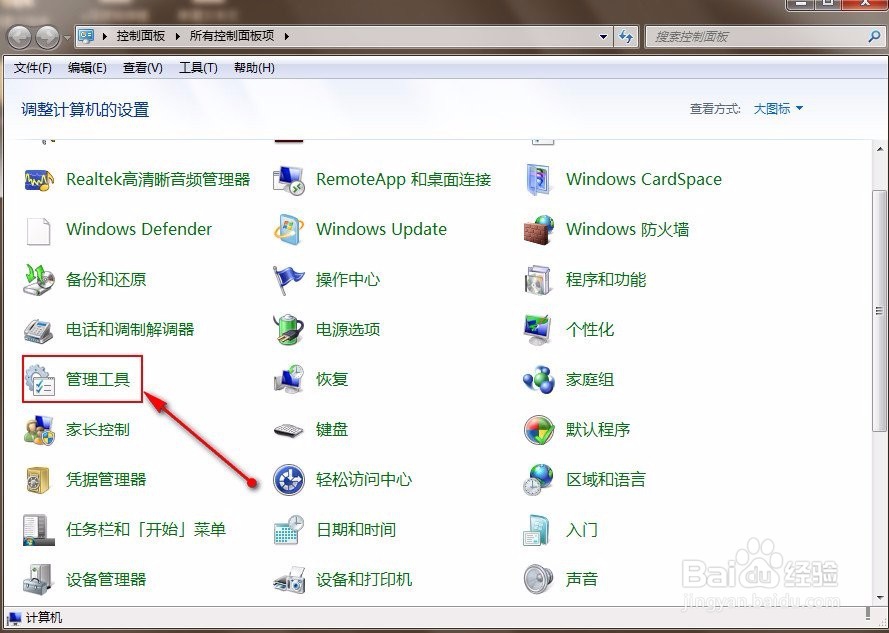Open the Windows Update icon
The width and height of the screenshot is (889, 633).
pyautogui.click(x=289, y=230)
